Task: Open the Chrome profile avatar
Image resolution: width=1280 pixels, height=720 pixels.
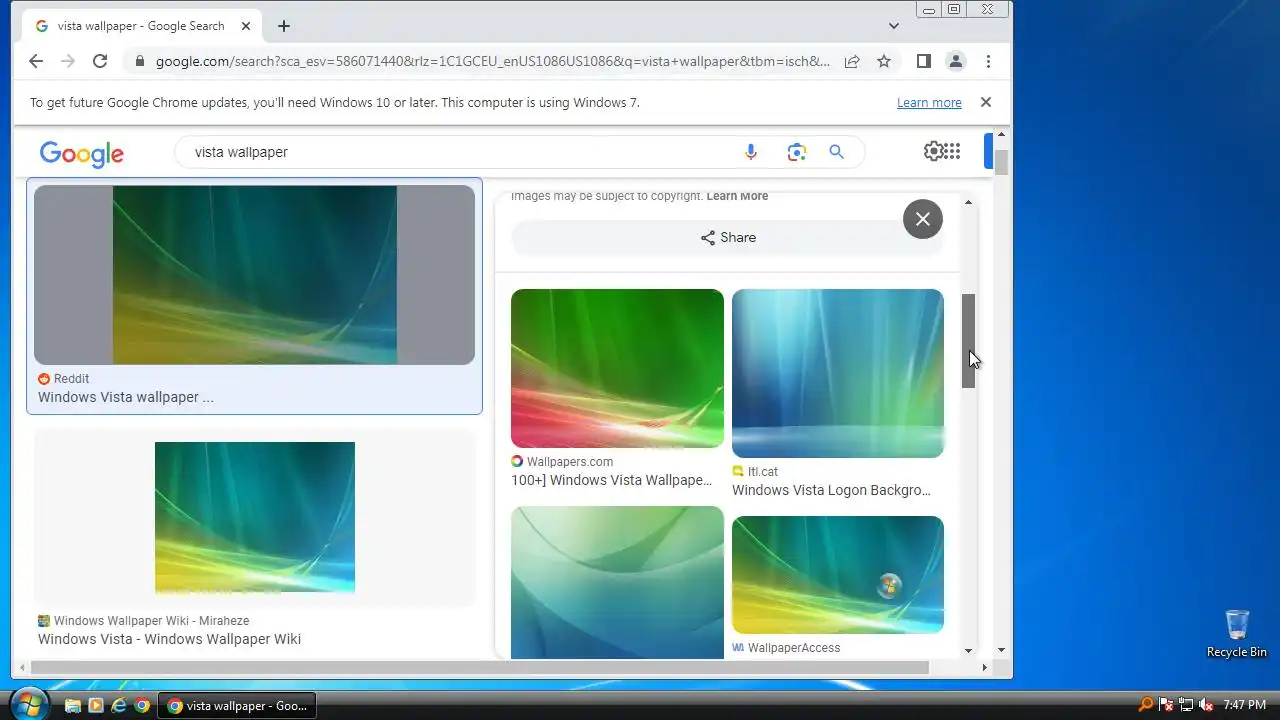Action: pyautogui.click(x=956, y=61)
